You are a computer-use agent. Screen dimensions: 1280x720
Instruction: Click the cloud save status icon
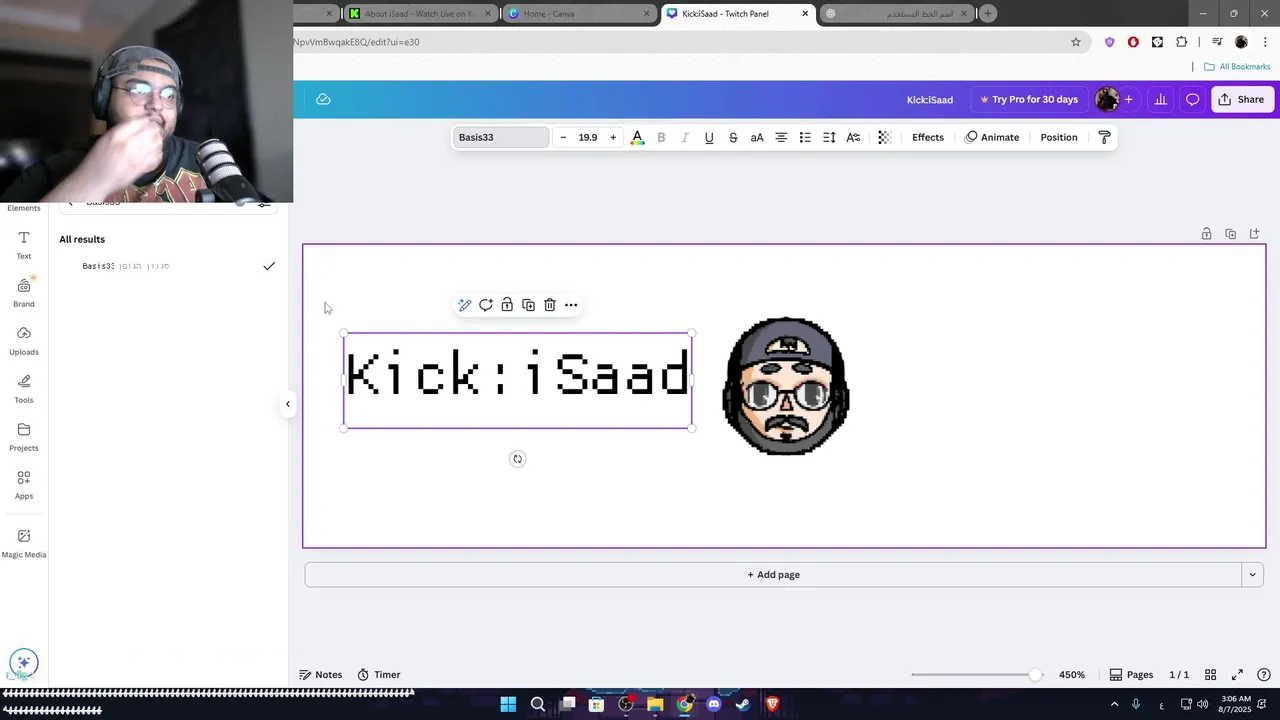point(323,99)
